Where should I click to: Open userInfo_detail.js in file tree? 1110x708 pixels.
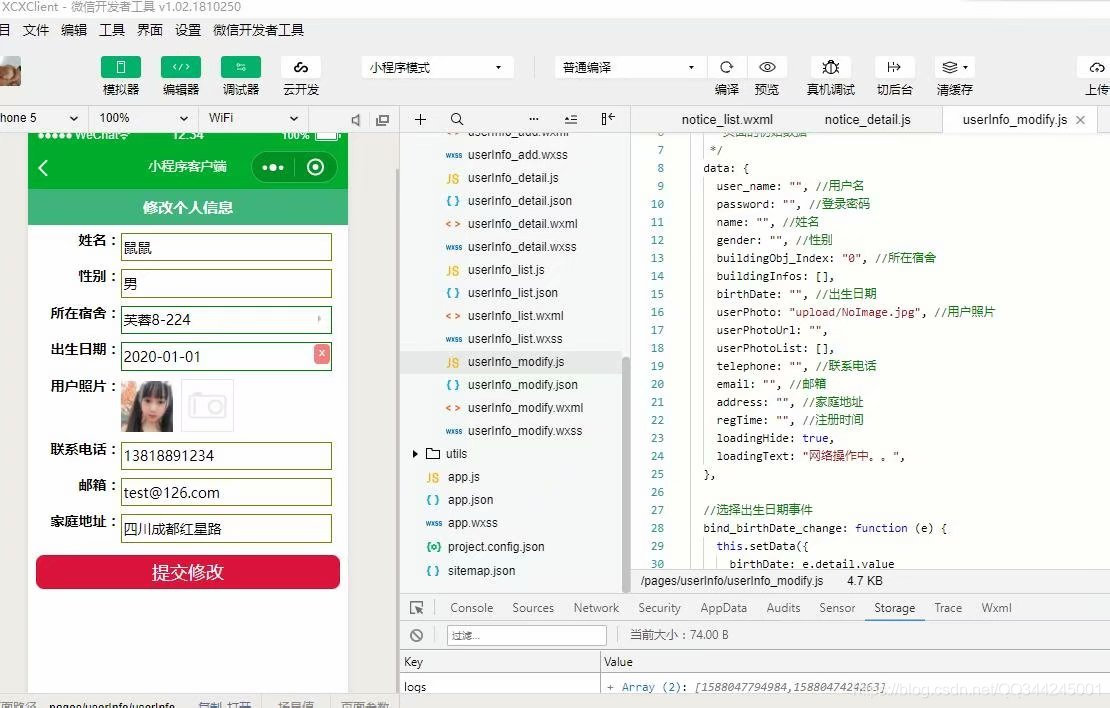[x=513, y=178]
